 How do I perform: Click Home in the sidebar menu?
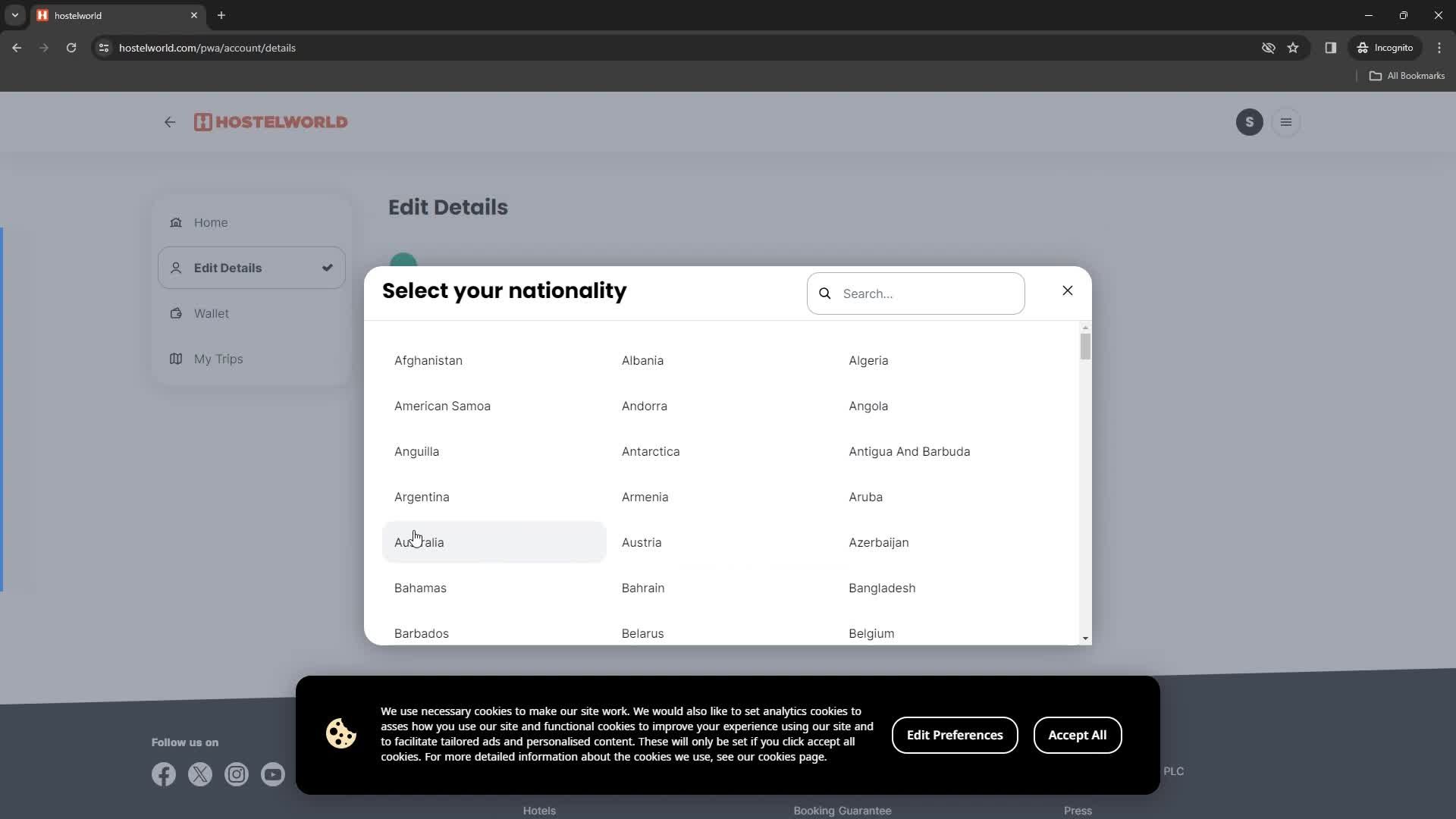tap(211, 222)
